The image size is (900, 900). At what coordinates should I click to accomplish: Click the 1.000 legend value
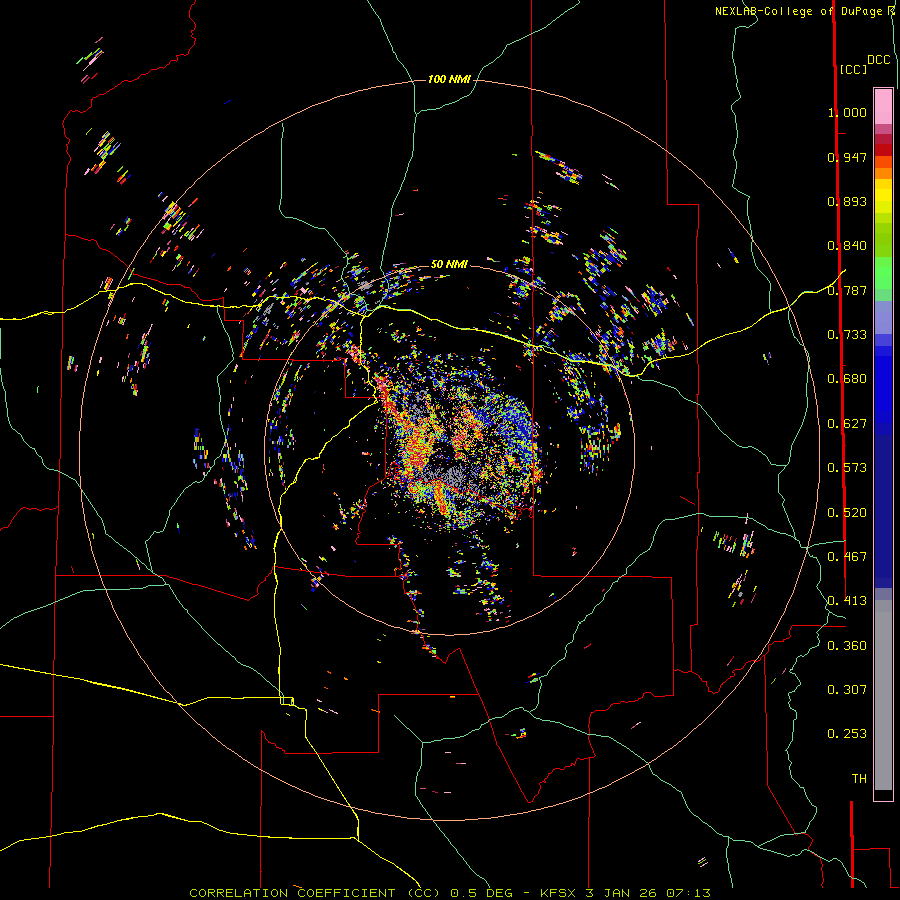tap(847, 112)
